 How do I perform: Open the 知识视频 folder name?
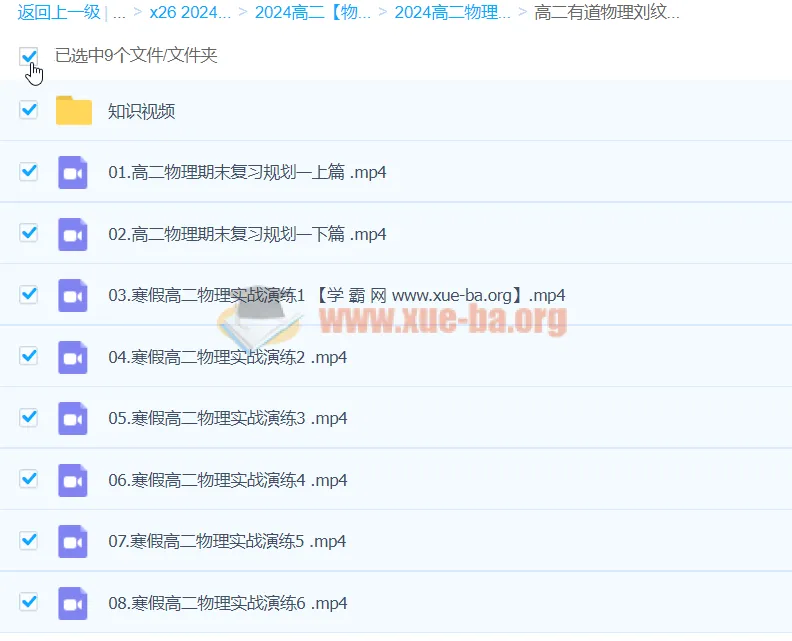[x=141, y=111]
